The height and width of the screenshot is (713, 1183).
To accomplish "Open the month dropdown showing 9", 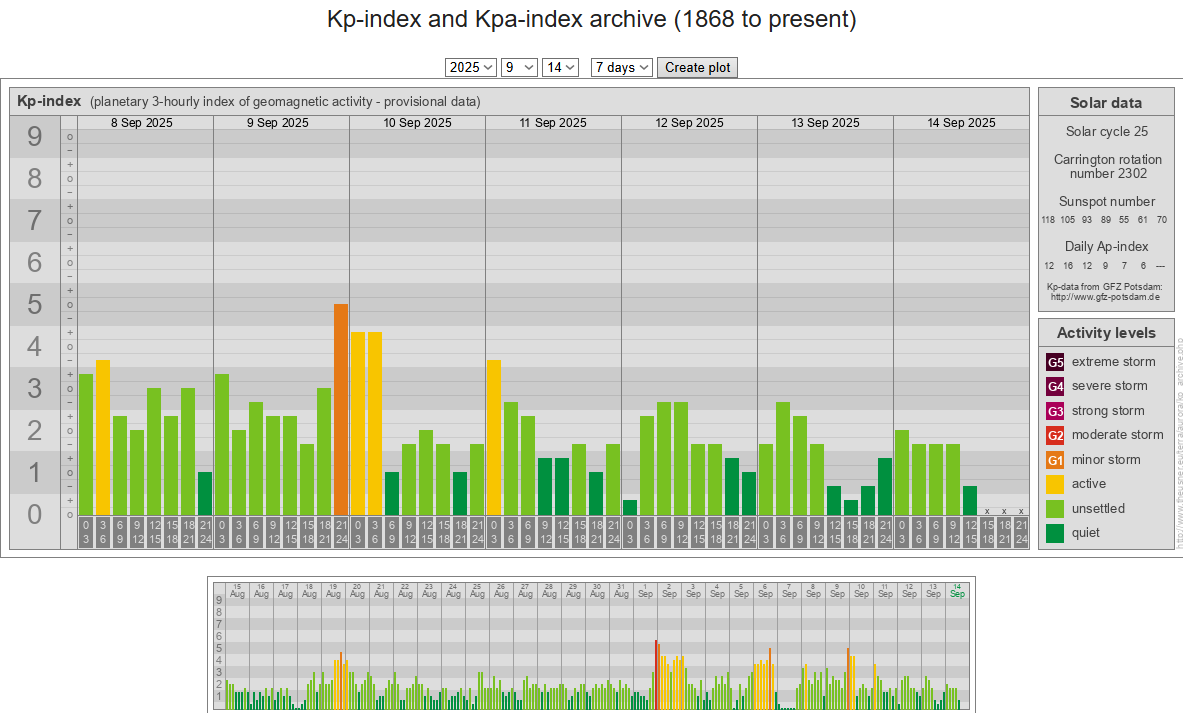I will pyautogui.click(x=519, y=67).
